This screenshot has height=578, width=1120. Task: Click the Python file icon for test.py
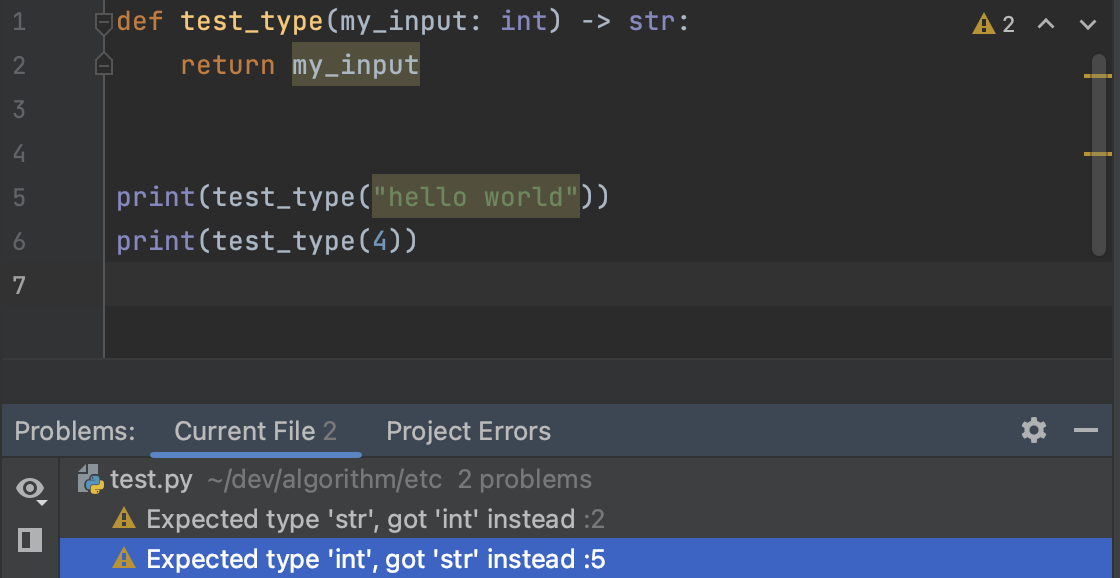[x=91, y=479]
